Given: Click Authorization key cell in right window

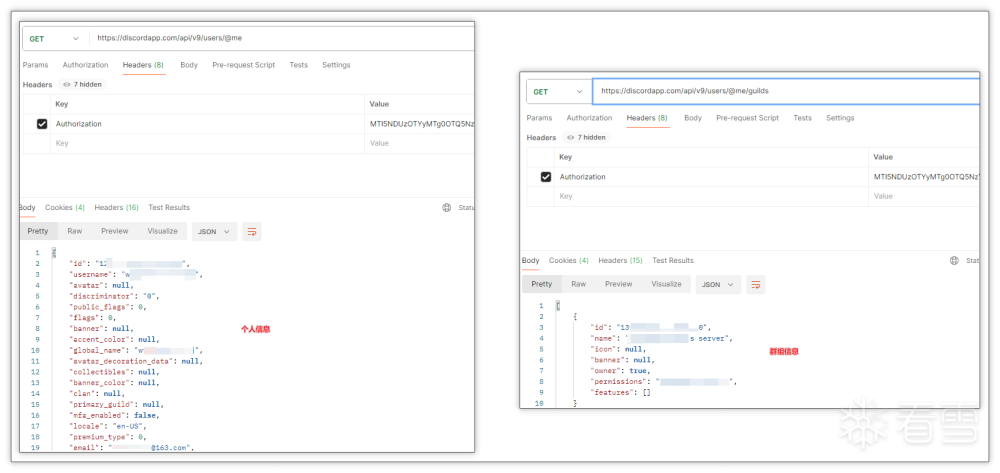Looking at the screenshot, I should click(711, 177).
